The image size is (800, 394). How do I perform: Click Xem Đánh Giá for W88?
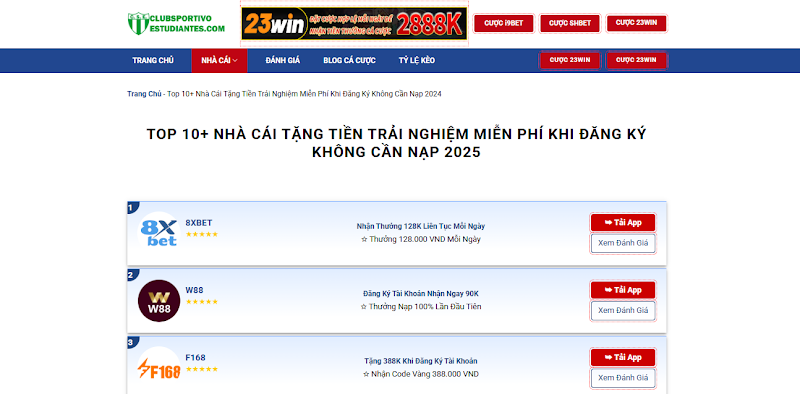(x=623, y=310)
